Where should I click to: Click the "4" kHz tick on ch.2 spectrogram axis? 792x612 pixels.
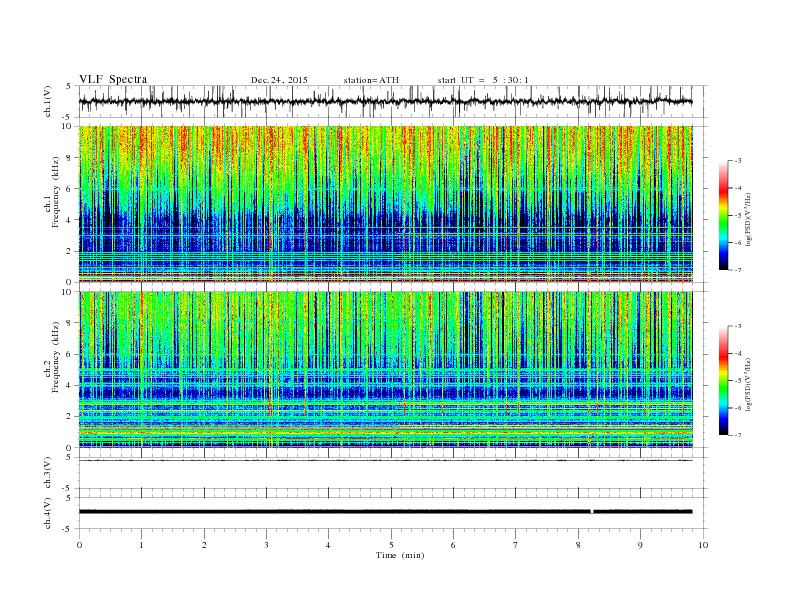tap(69, 386)
